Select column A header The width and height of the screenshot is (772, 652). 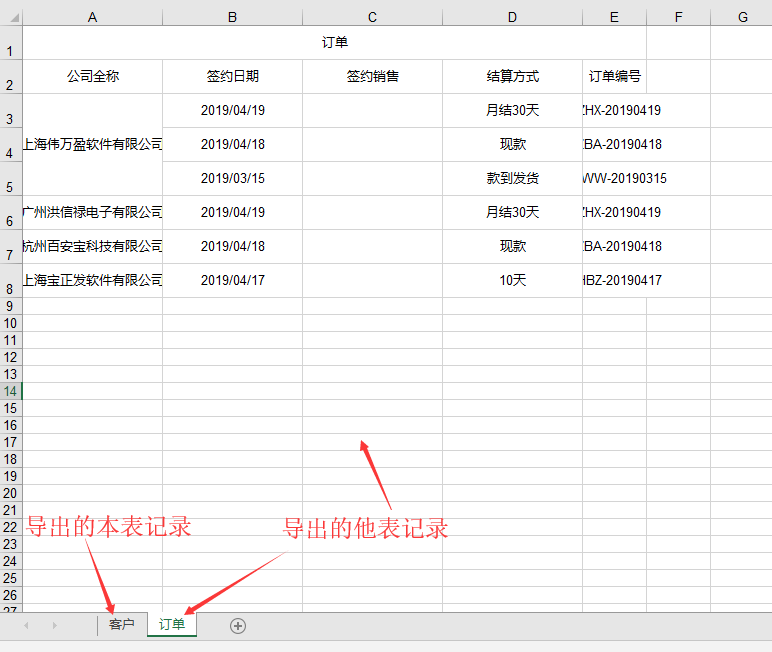[x=92, y=17]
